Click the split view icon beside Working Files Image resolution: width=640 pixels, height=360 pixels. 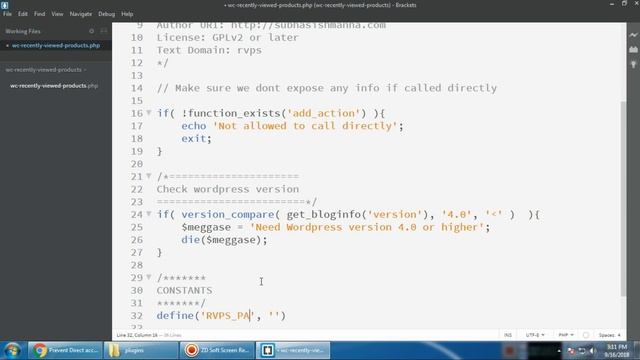click(x=104, y=31)
